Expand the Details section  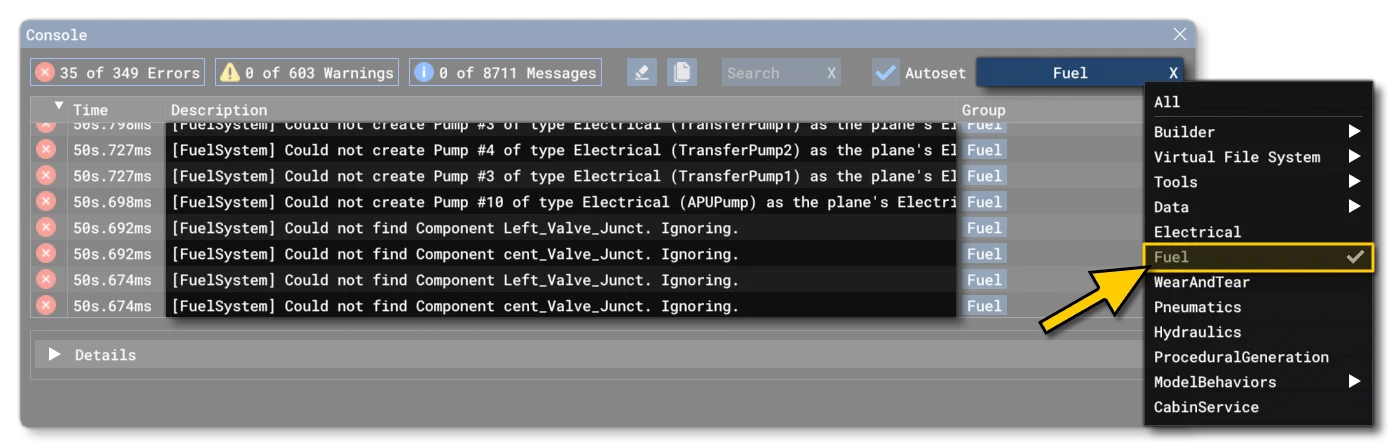tap(55, 355)
